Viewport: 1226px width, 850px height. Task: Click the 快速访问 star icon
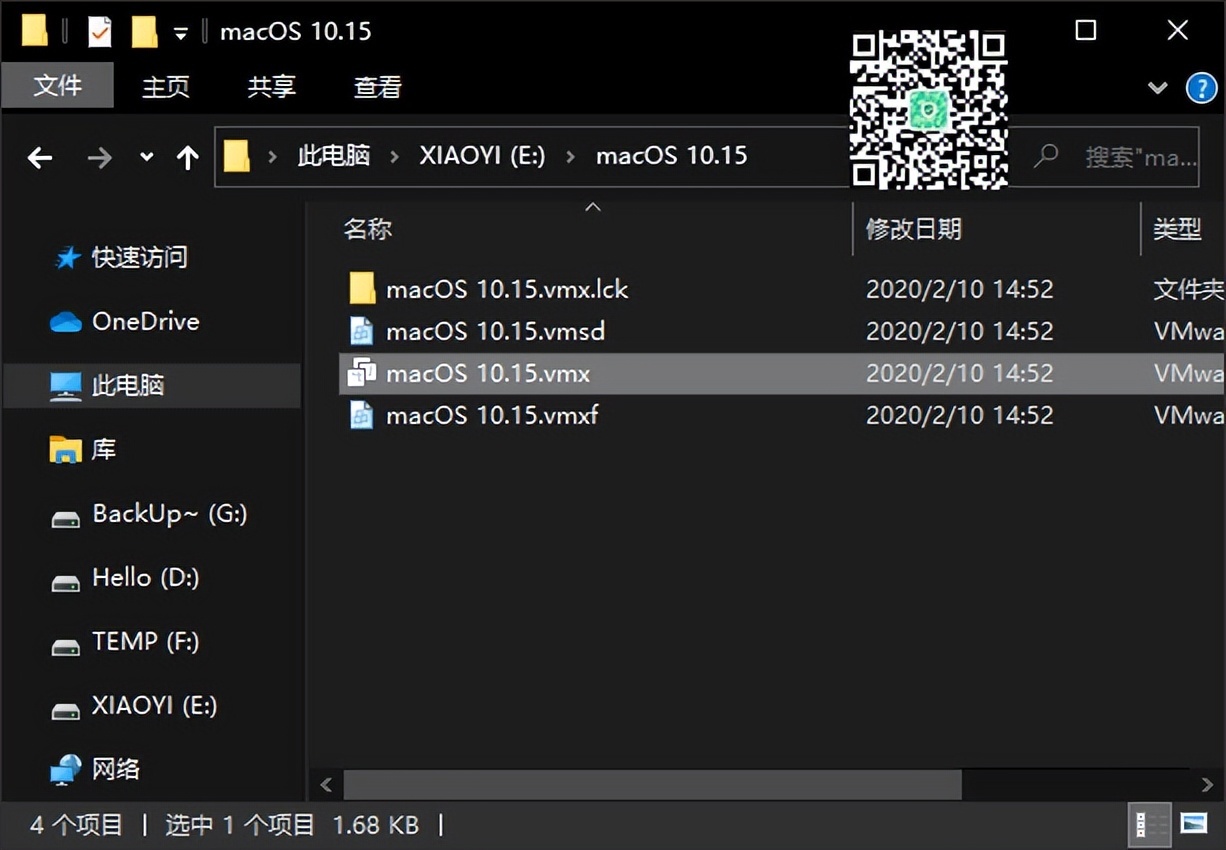coord(66,258)
